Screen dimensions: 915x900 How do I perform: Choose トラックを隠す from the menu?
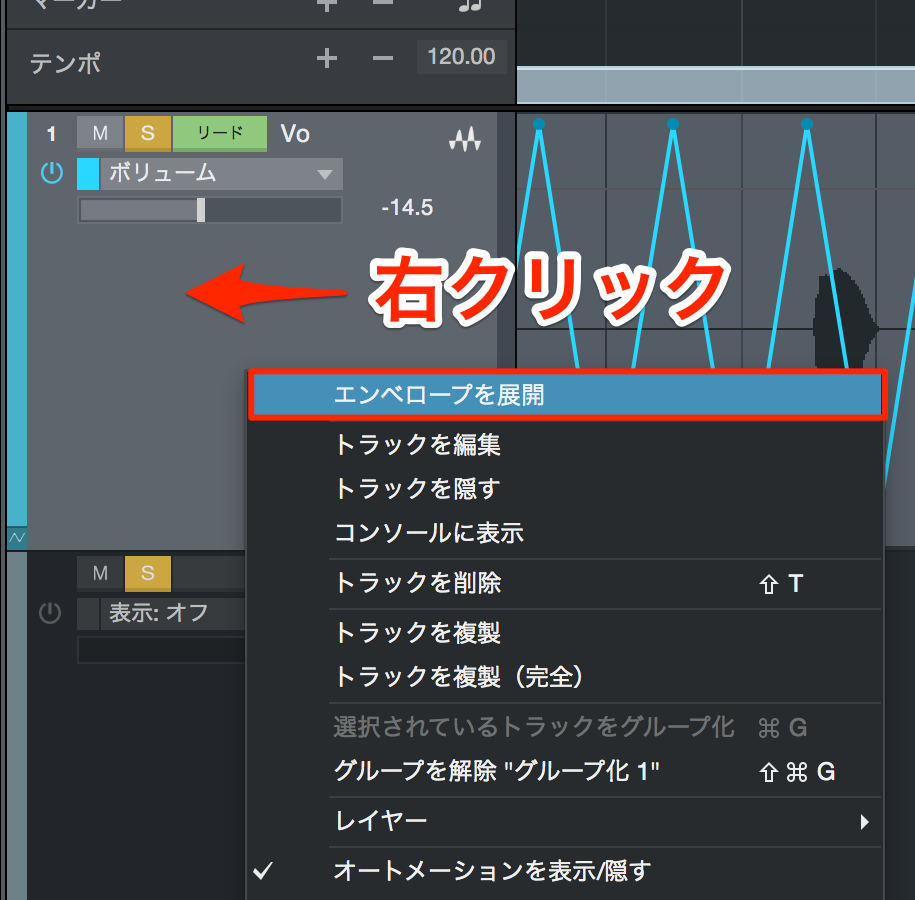565,489
